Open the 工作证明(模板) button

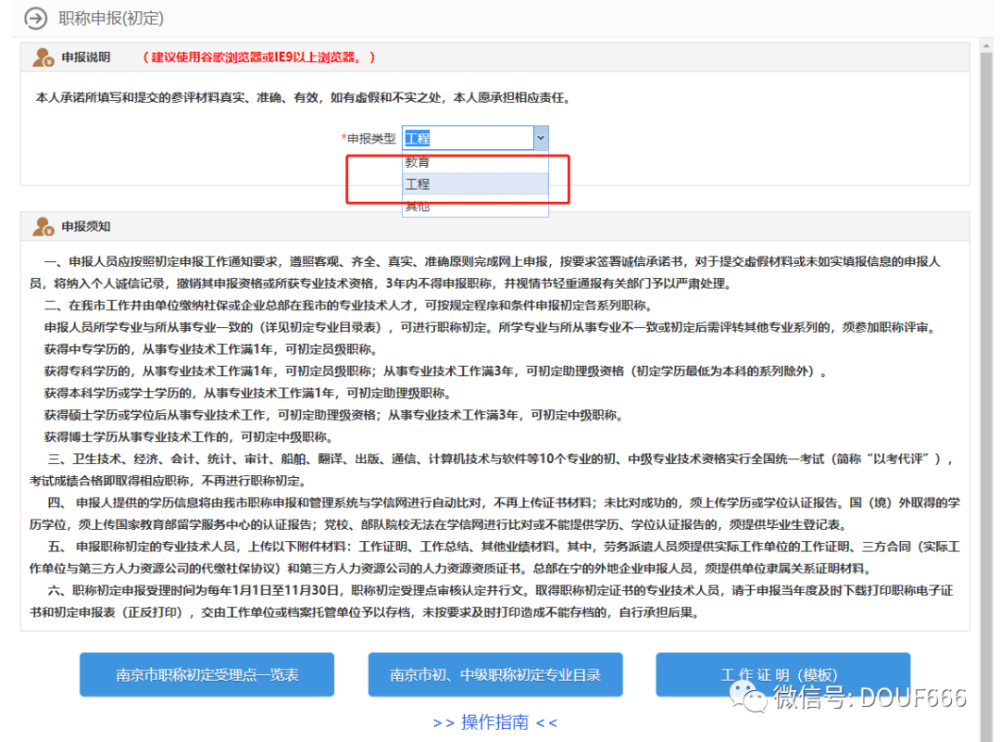point(783,674)
